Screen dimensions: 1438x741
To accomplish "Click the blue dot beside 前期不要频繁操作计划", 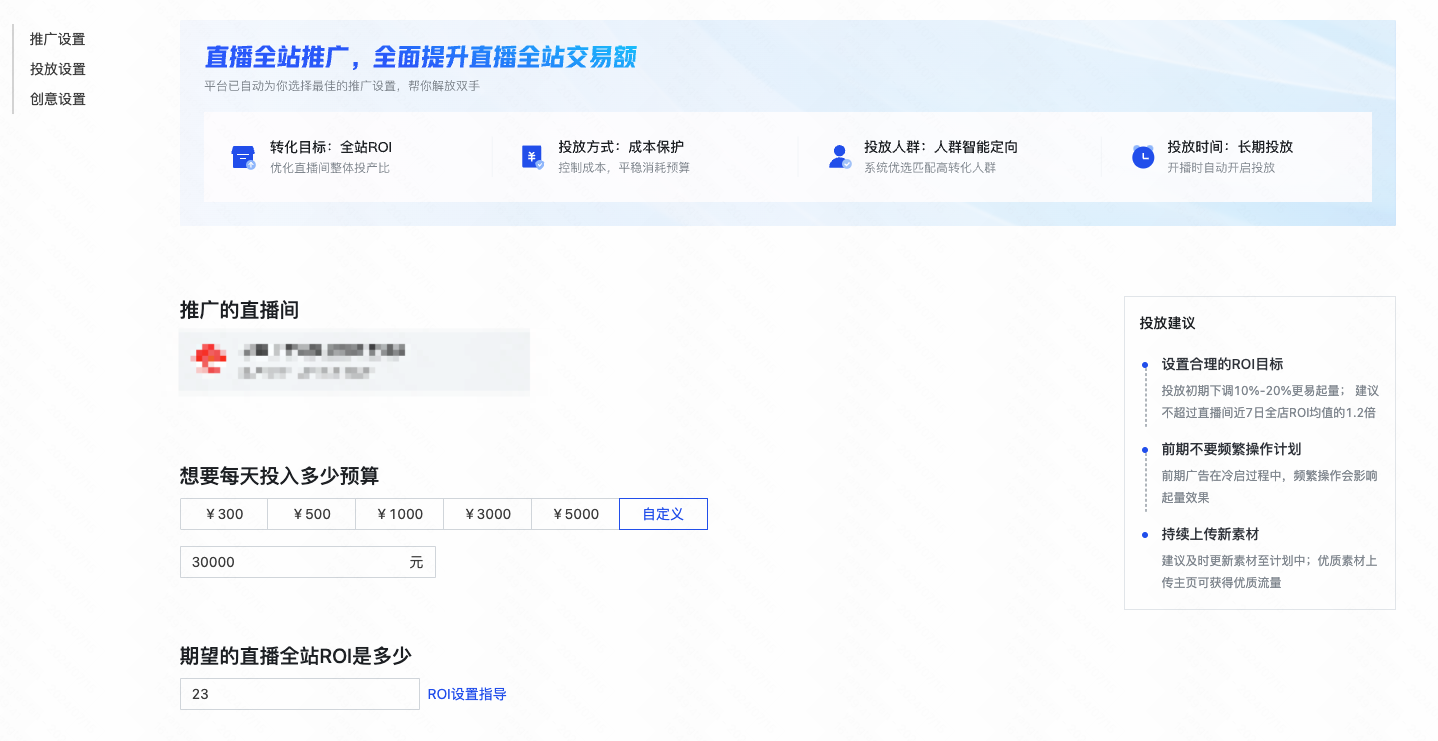I will tap(1144, 450).
